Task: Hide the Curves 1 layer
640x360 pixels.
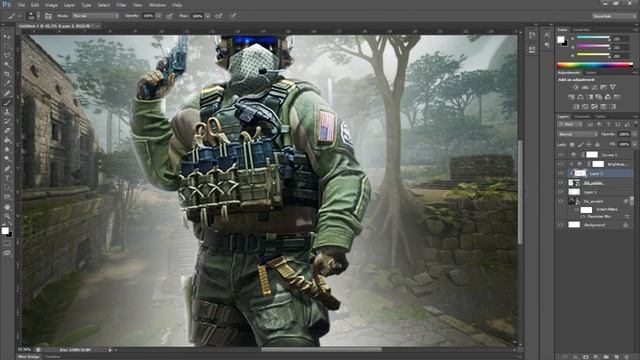Action: (561, 155)
